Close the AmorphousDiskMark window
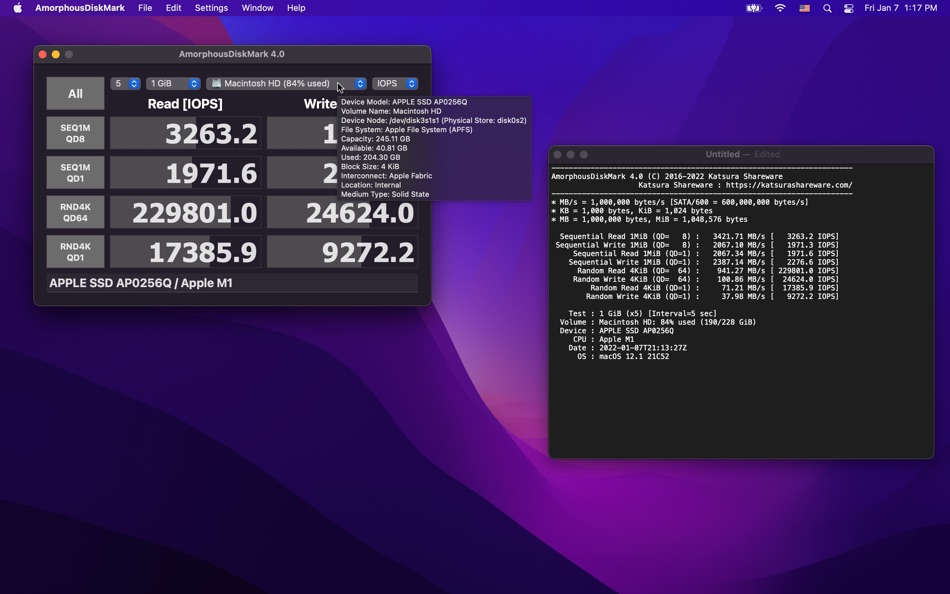Screen dimensions: 950x594 [x=42, y=55]
